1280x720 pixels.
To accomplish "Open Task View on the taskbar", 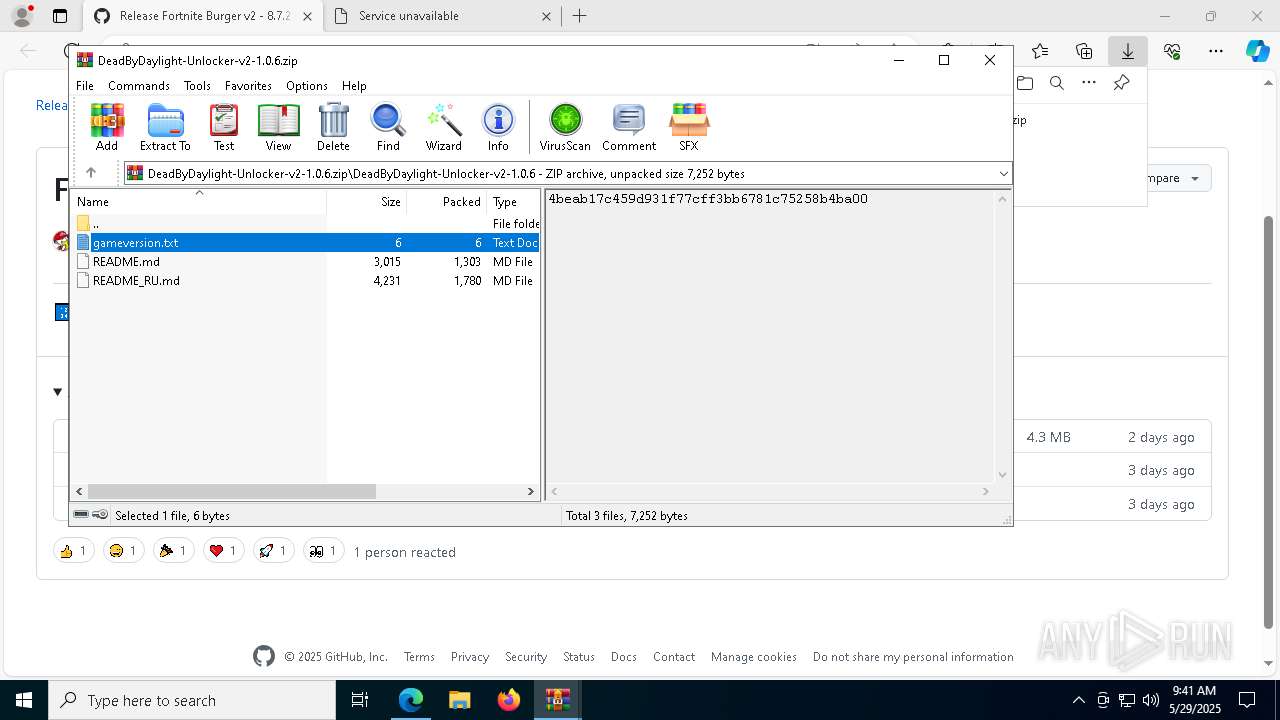I will [x=360, y=700].
